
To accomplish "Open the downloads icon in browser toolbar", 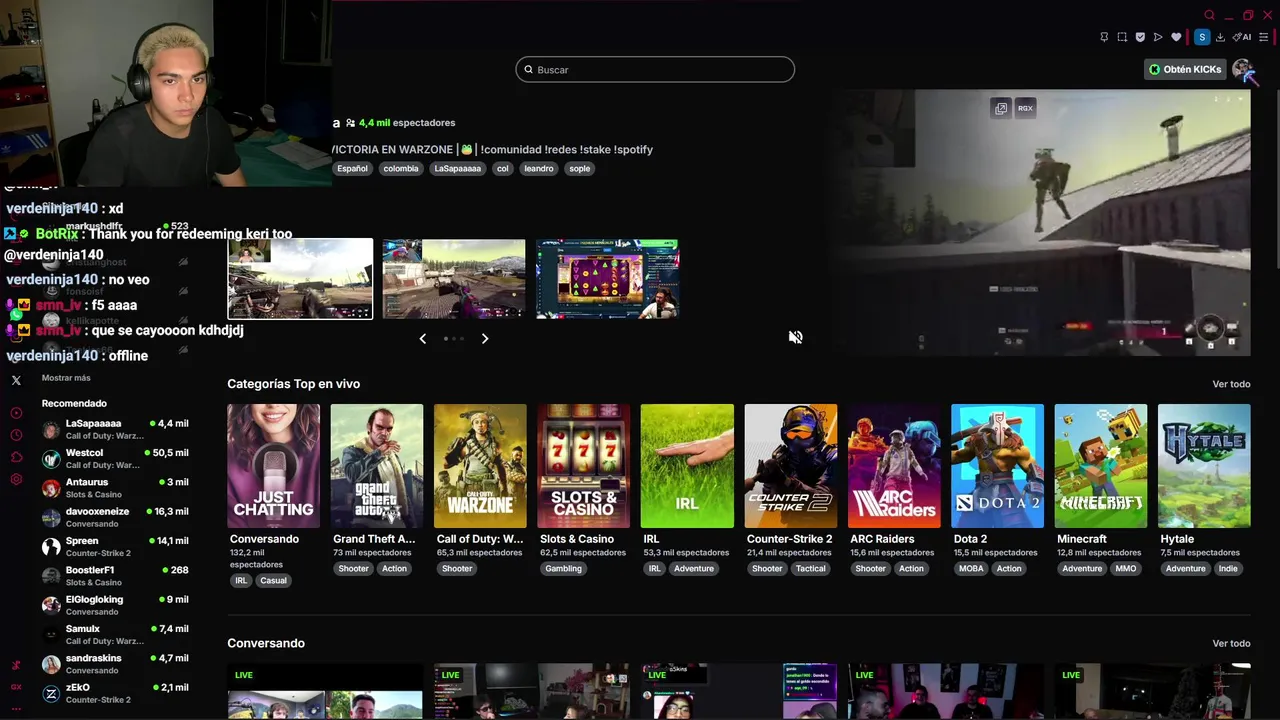I will click(x=1220, y=37).
